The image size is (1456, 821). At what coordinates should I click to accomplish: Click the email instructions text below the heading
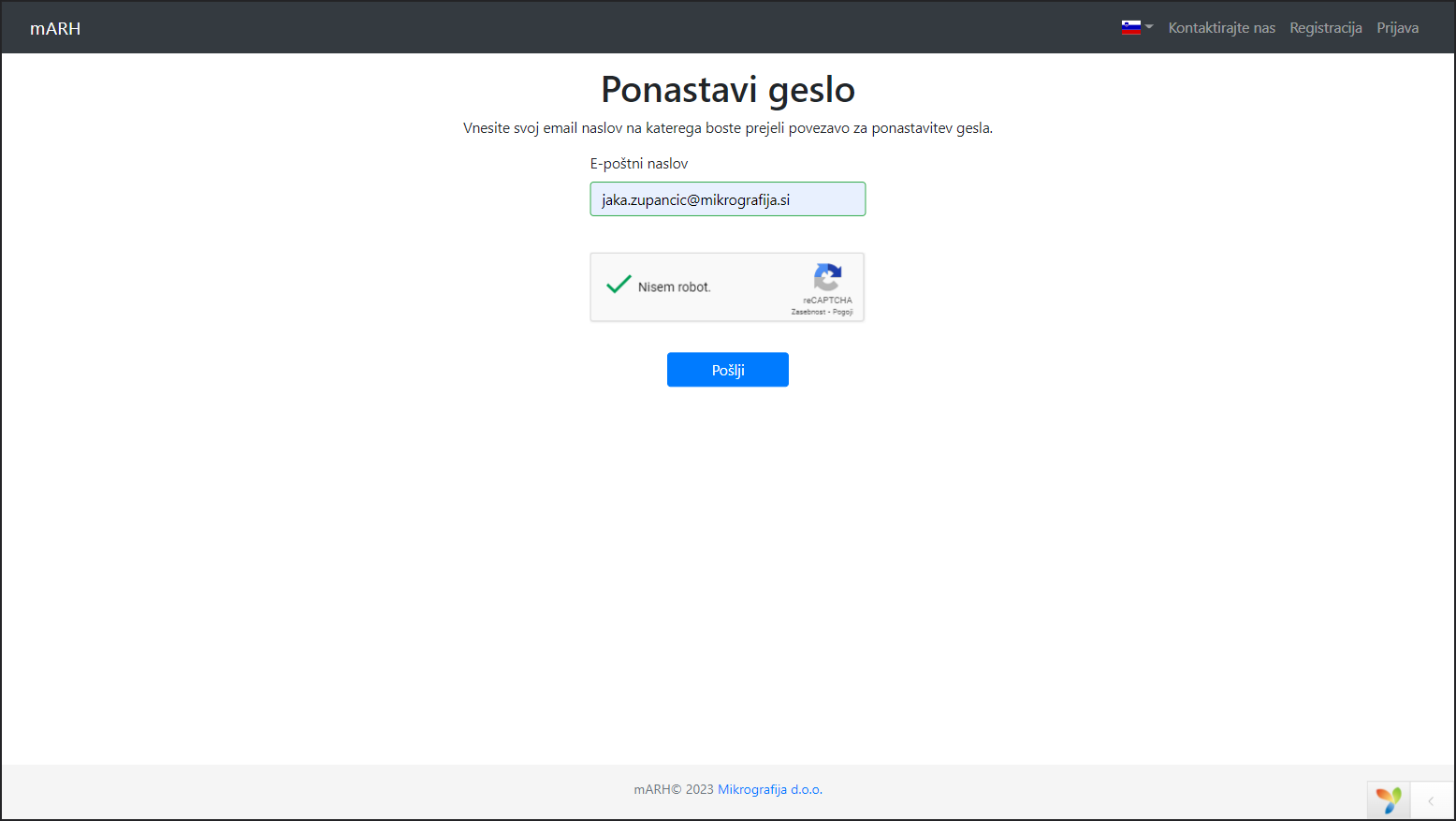727,128
